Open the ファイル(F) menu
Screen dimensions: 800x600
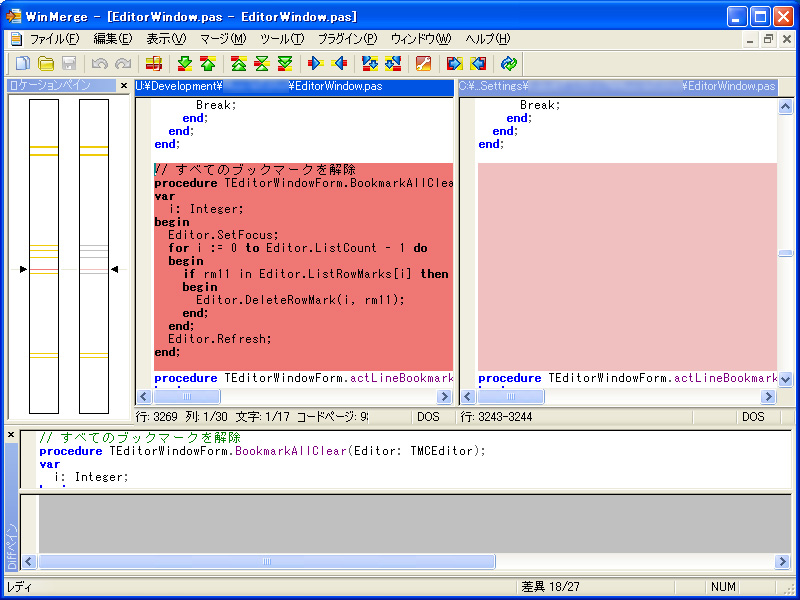click(55, 39)
